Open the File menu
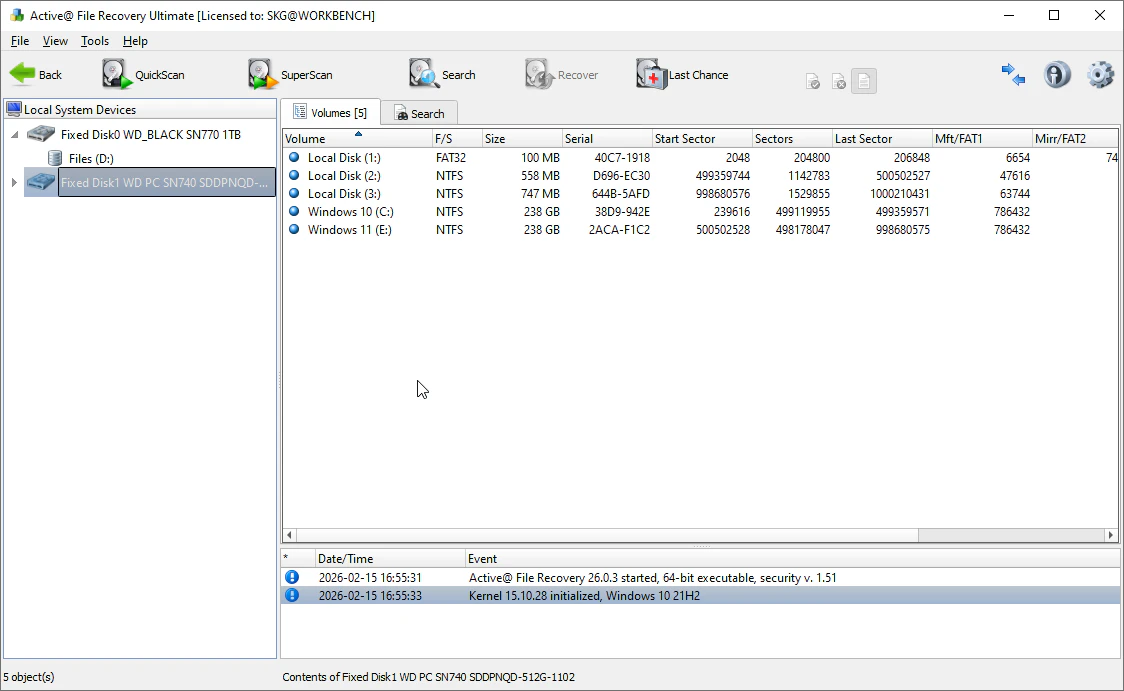 [x=19, y=41]
